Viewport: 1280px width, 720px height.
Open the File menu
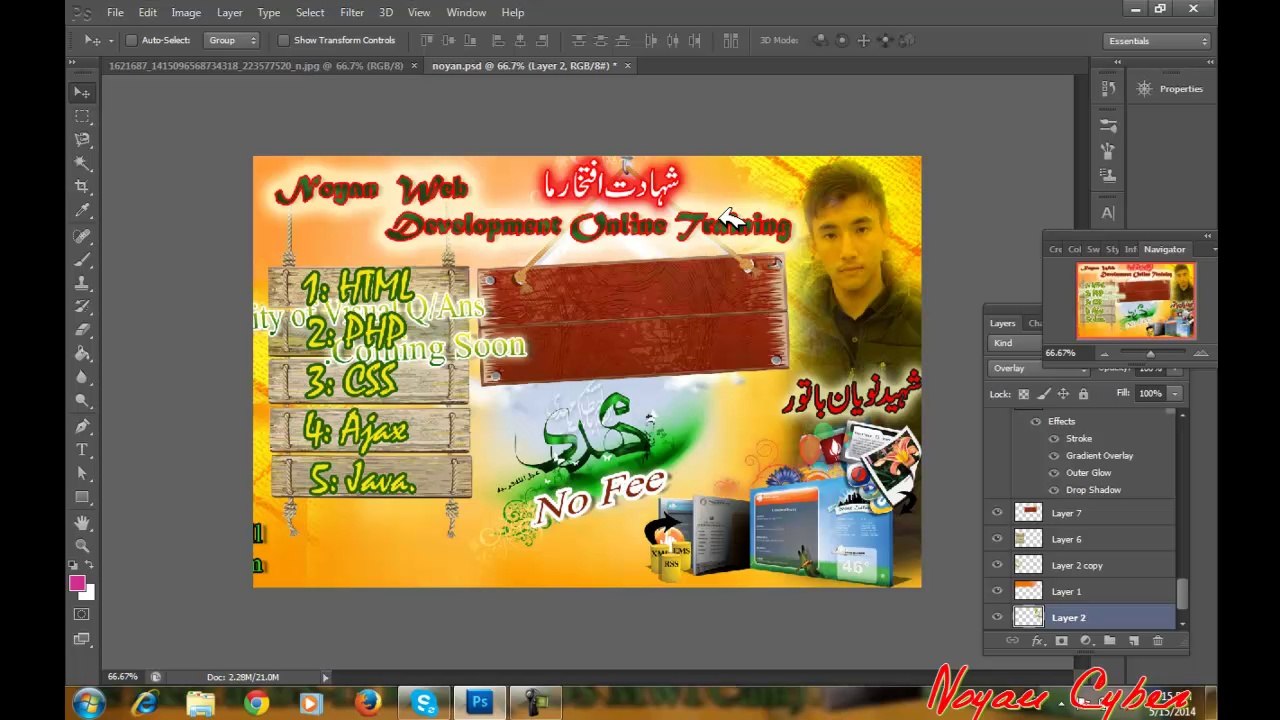click(x=115, y=12)
